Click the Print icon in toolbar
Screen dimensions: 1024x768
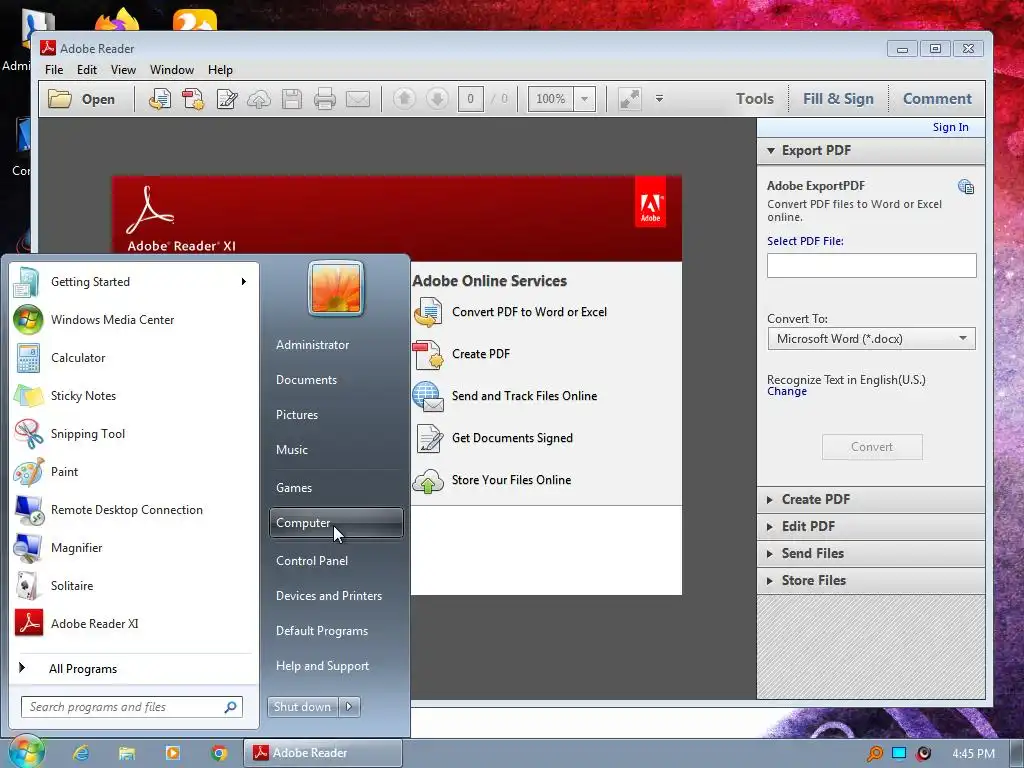(x=325, y=99)
